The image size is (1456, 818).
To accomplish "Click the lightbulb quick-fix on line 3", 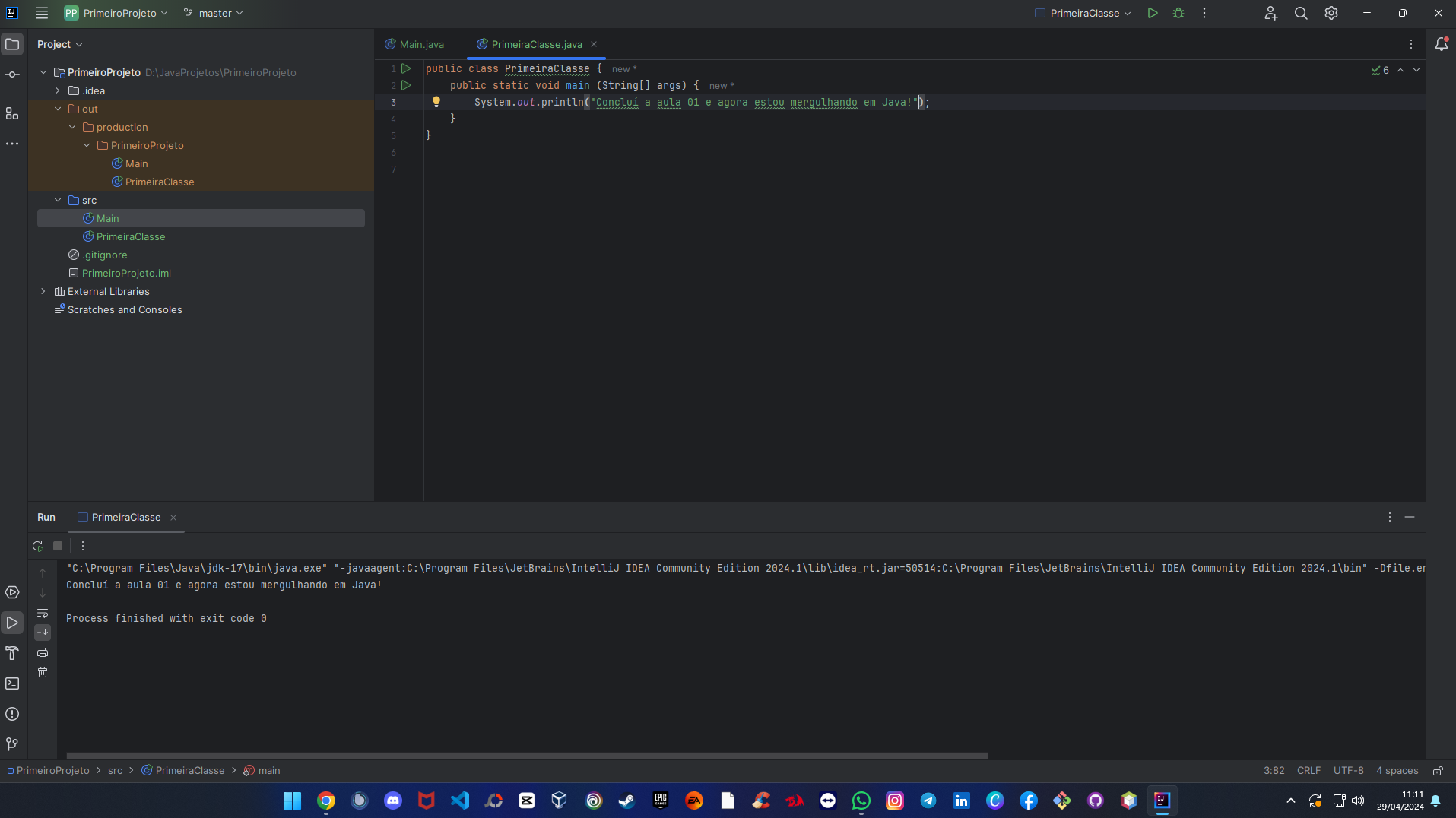I will click(436, 101).
